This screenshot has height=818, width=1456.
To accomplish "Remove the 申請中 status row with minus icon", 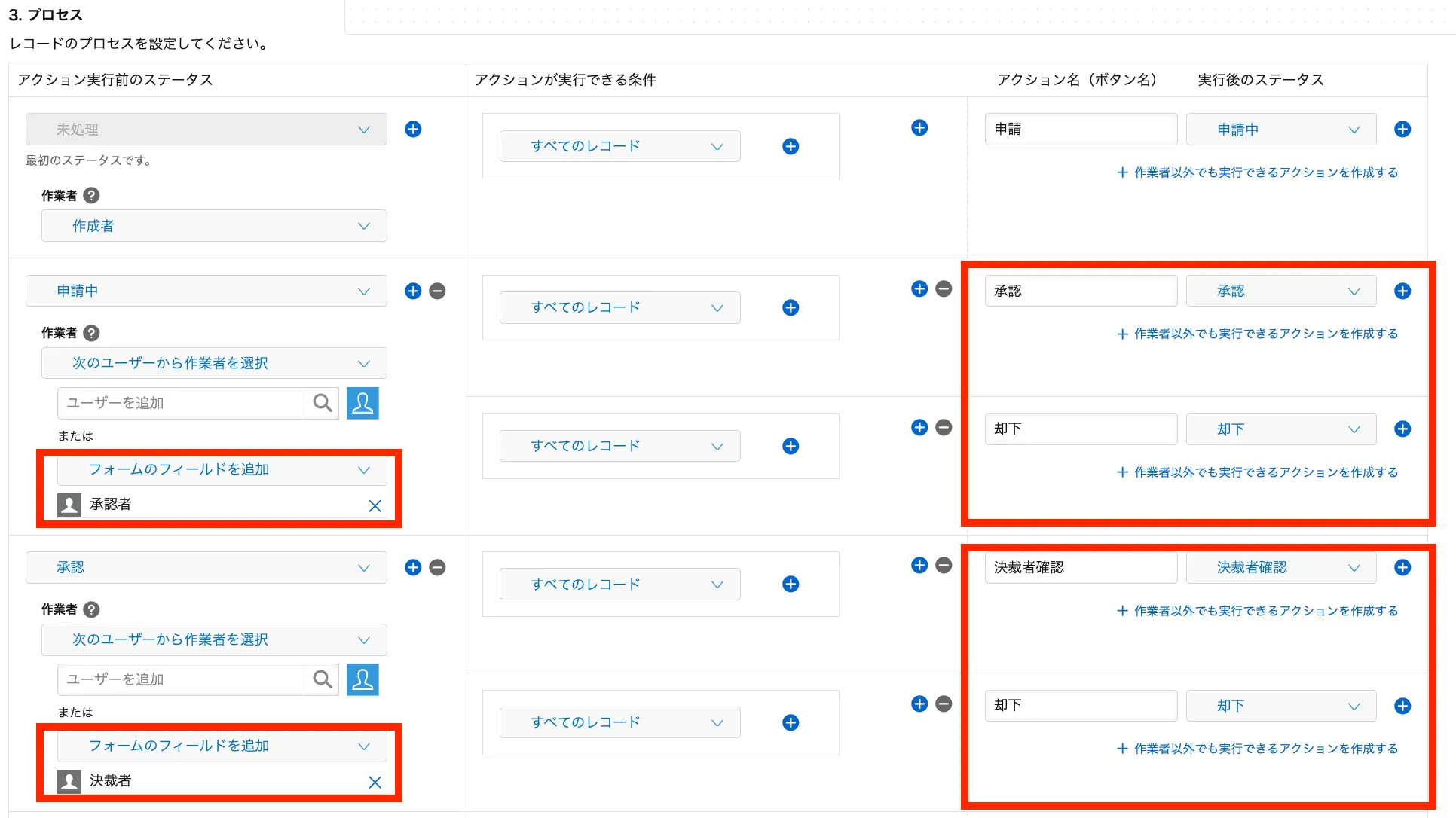I will click(x=437, y=291).
